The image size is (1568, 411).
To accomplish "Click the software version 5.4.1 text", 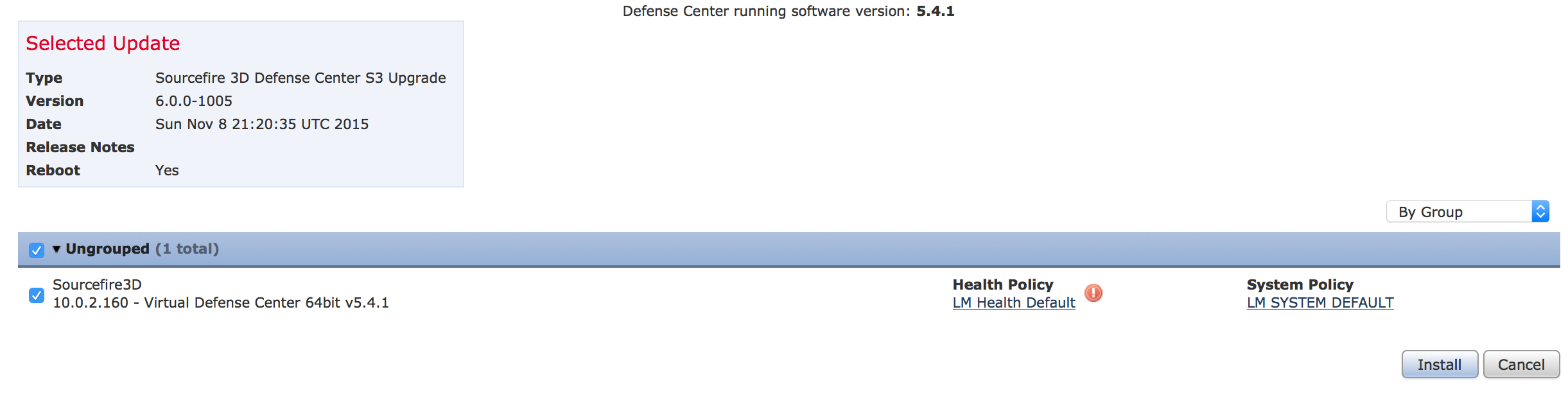I will [x=935, y=11].
